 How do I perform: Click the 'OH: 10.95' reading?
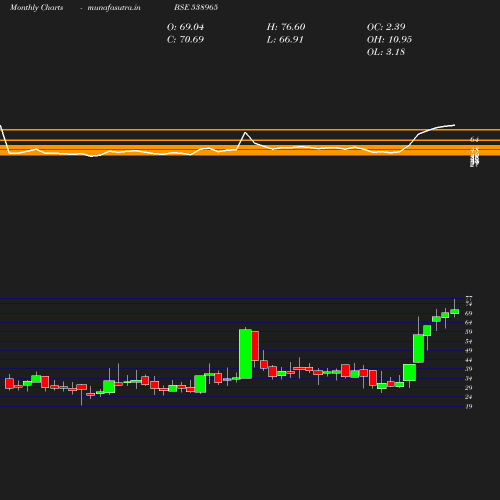coord(389,40)
